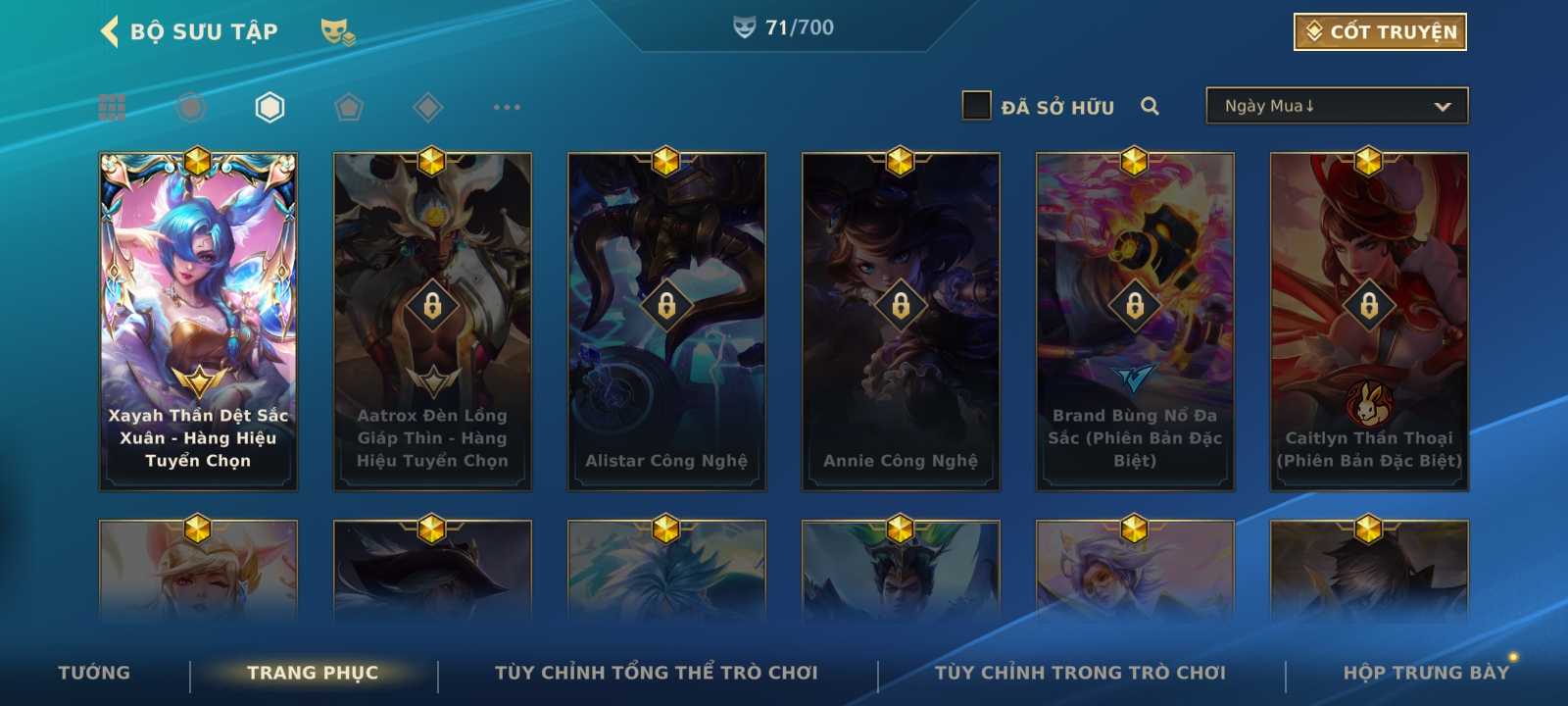Select the pentagon rarity filter icon

349,107
